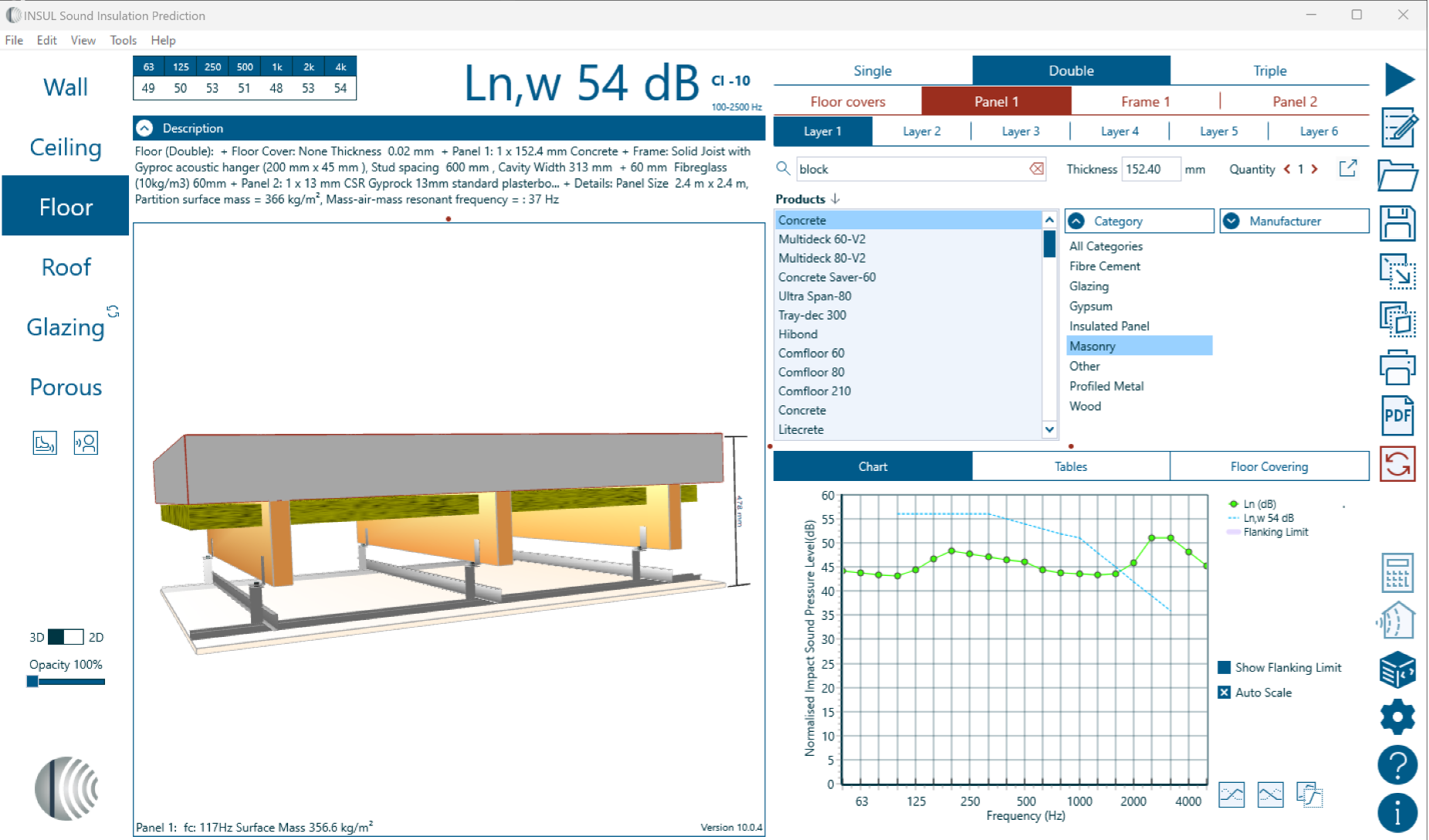Collapse the Category filter expander
This screenshot has height=840, width=1429.
[1077, 221]
